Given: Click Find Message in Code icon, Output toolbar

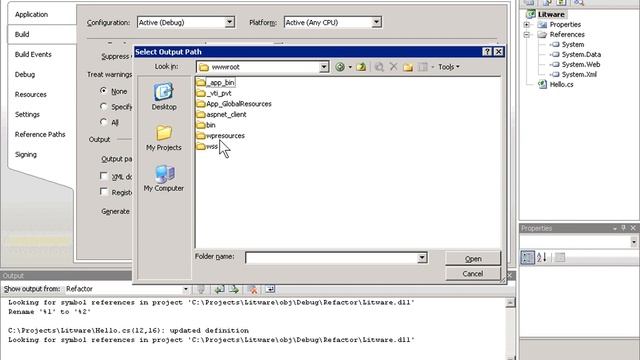Looking at the screenshot, I should 201,289.
